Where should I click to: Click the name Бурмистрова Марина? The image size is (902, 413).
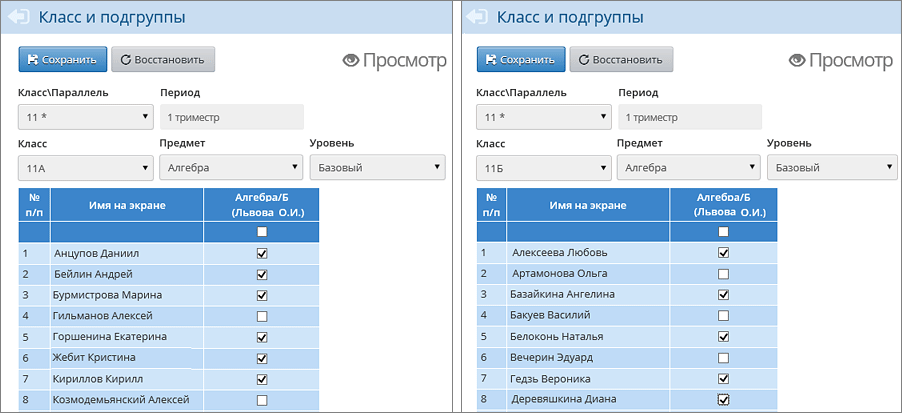coord(107,295)
